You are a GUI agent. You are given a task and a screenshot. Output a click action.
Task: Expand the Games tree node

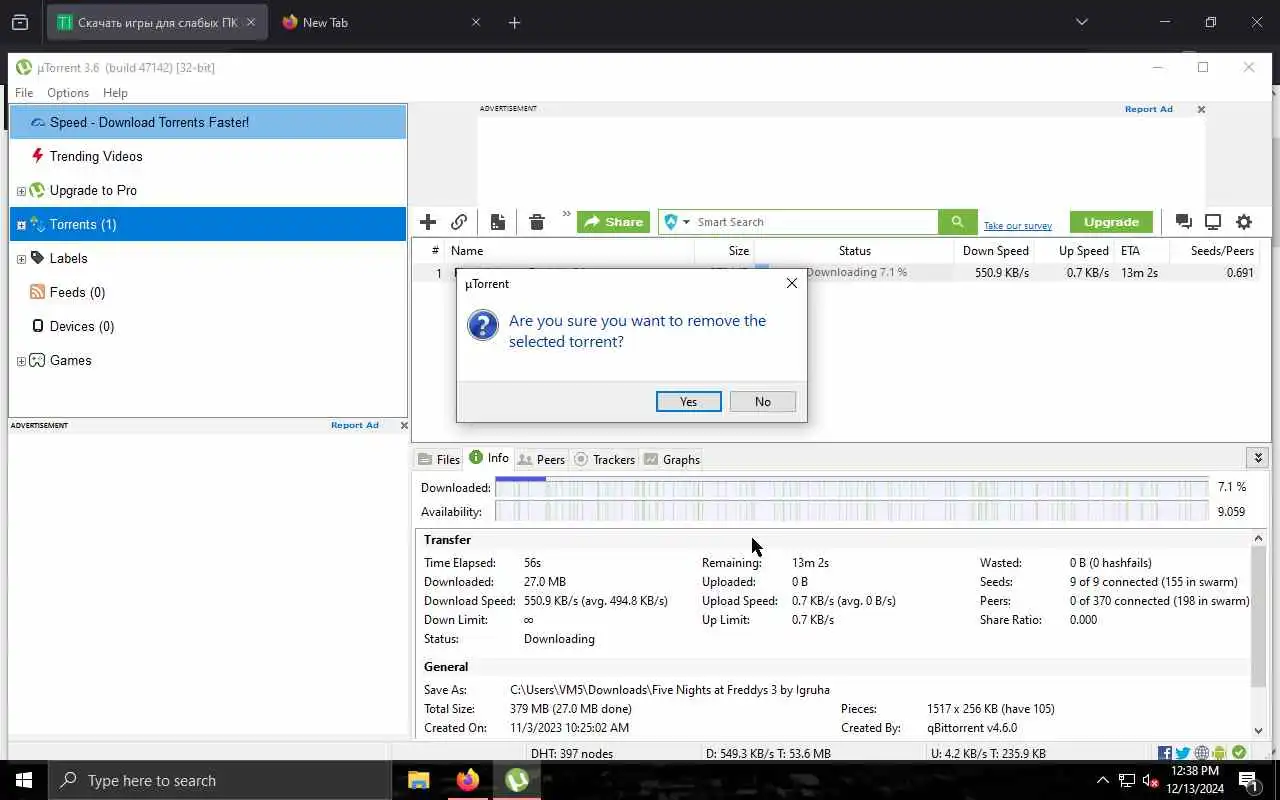21,361
